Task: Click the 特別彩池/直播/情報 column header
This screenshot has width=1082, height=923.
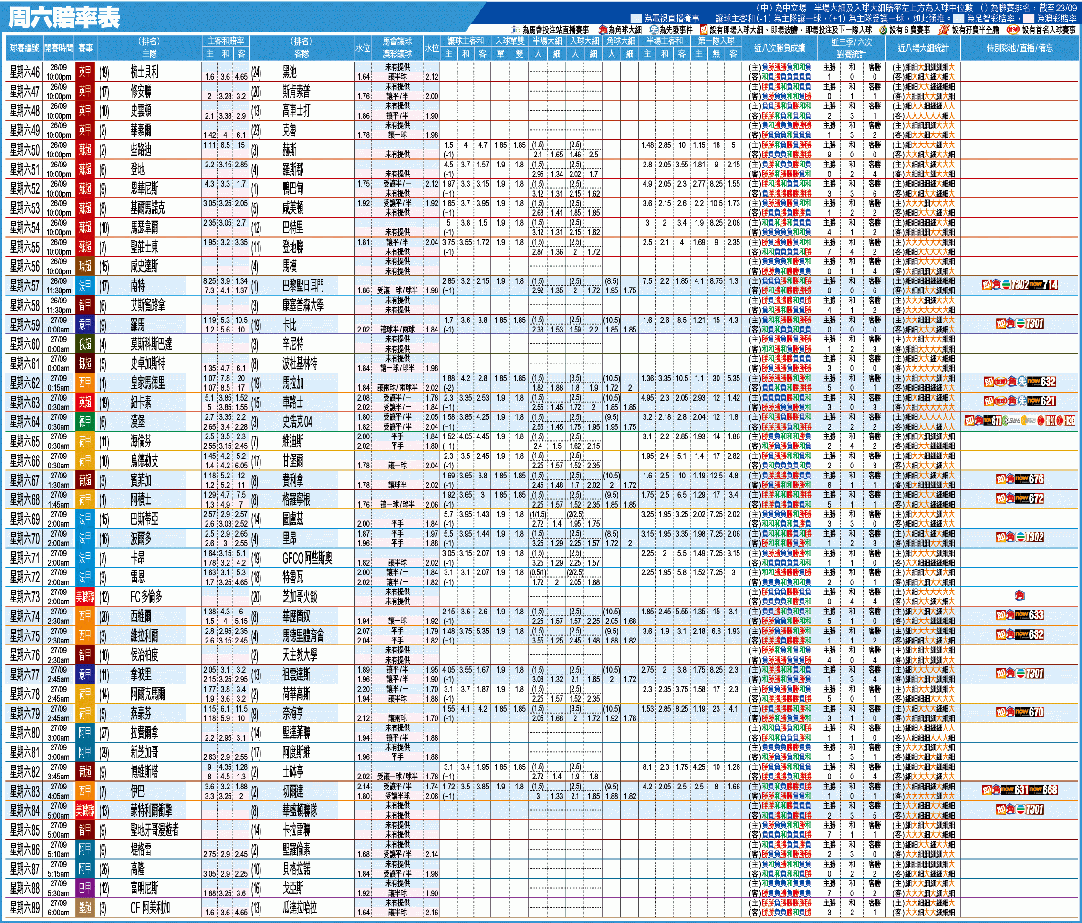Action: pyautogui.click(x=1020, y=48)
